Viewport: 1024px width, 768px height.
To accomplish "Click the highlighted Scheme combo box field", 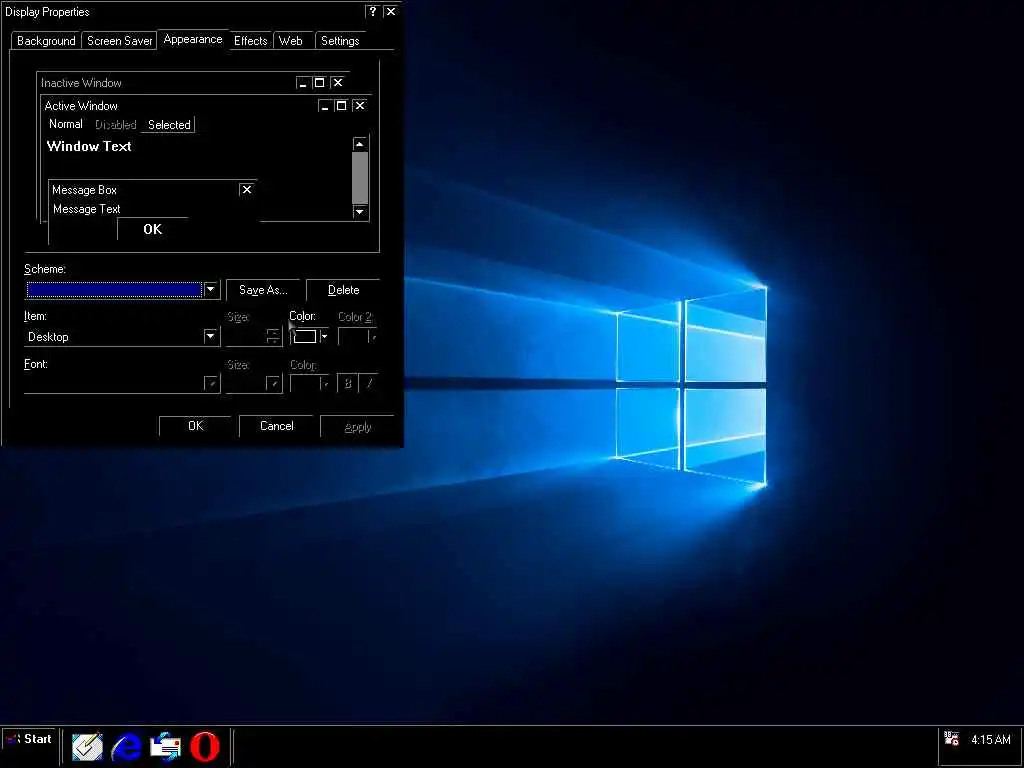I will (x=114, y=289).
